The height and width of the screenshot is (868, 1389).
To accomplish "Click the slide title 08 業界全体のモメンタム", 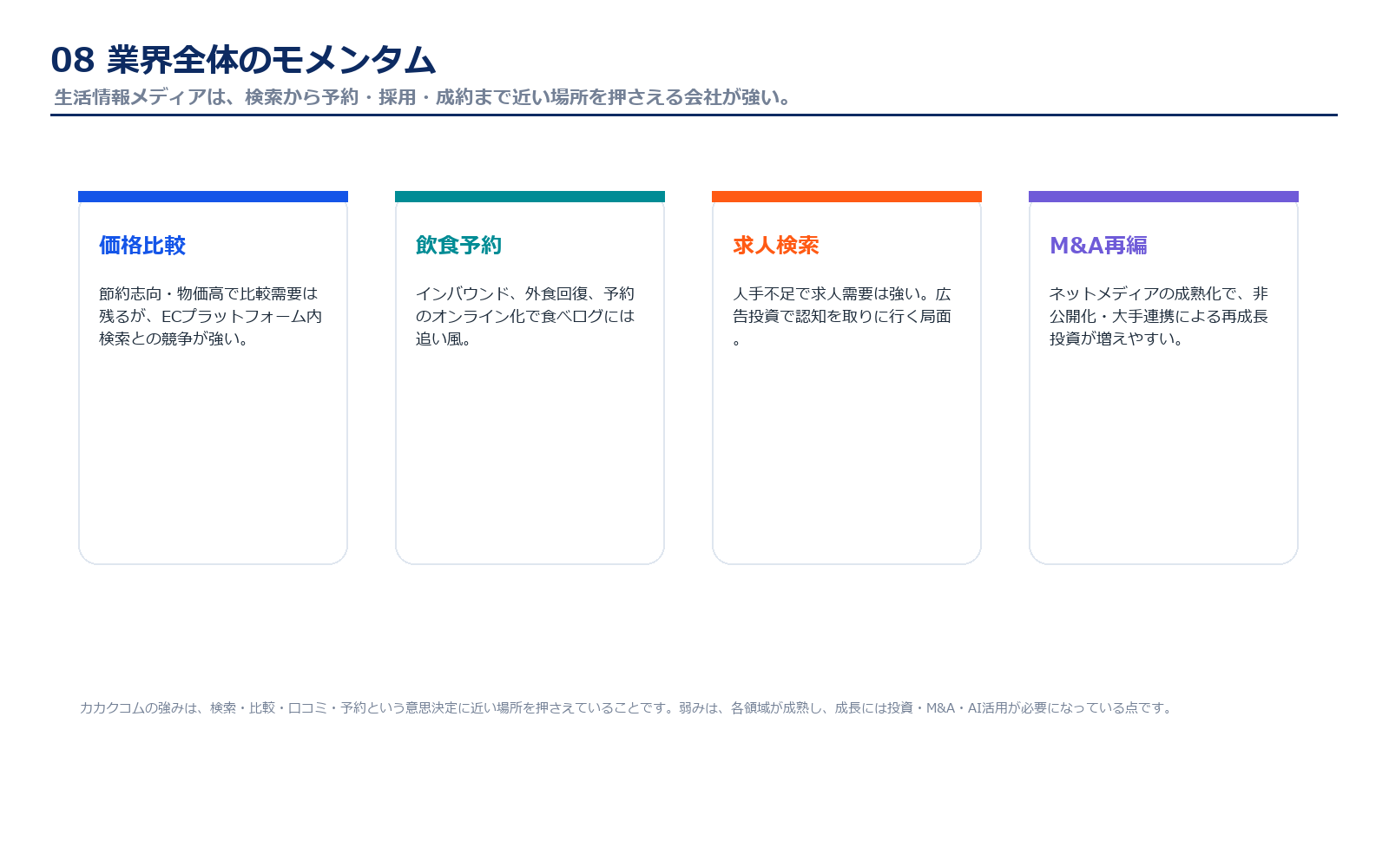I will pos(243,60).
